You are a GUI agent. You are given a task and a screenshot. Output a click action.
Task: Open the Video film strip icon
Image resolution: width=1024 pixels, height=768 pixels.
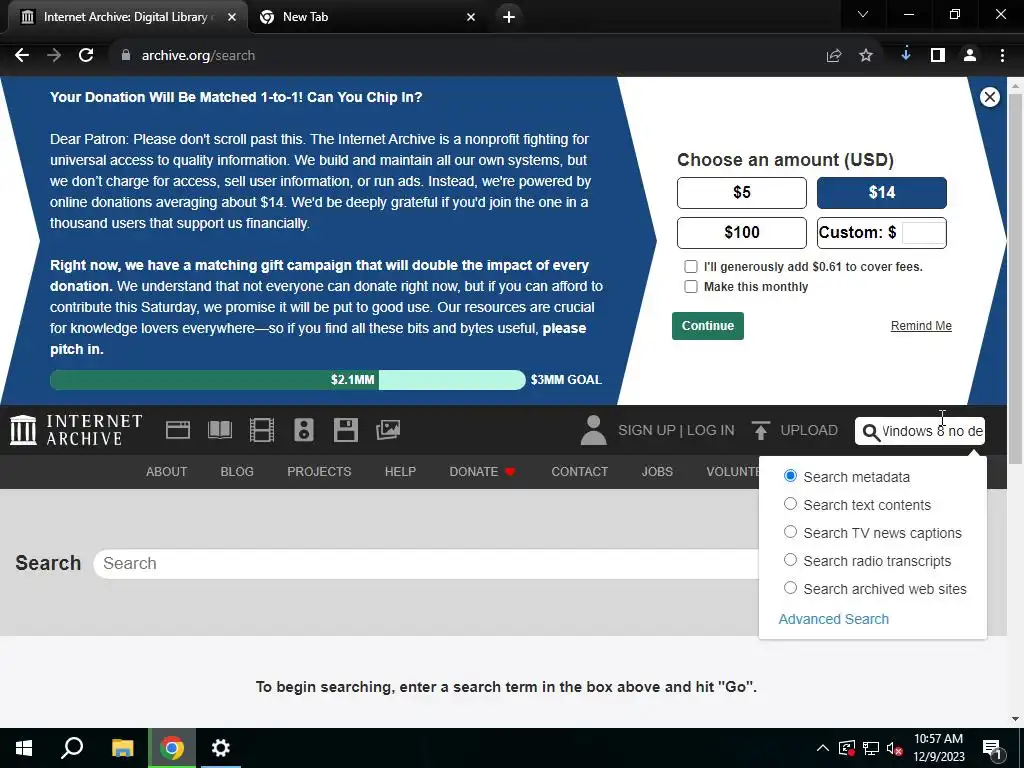click(x=262, y=430)
